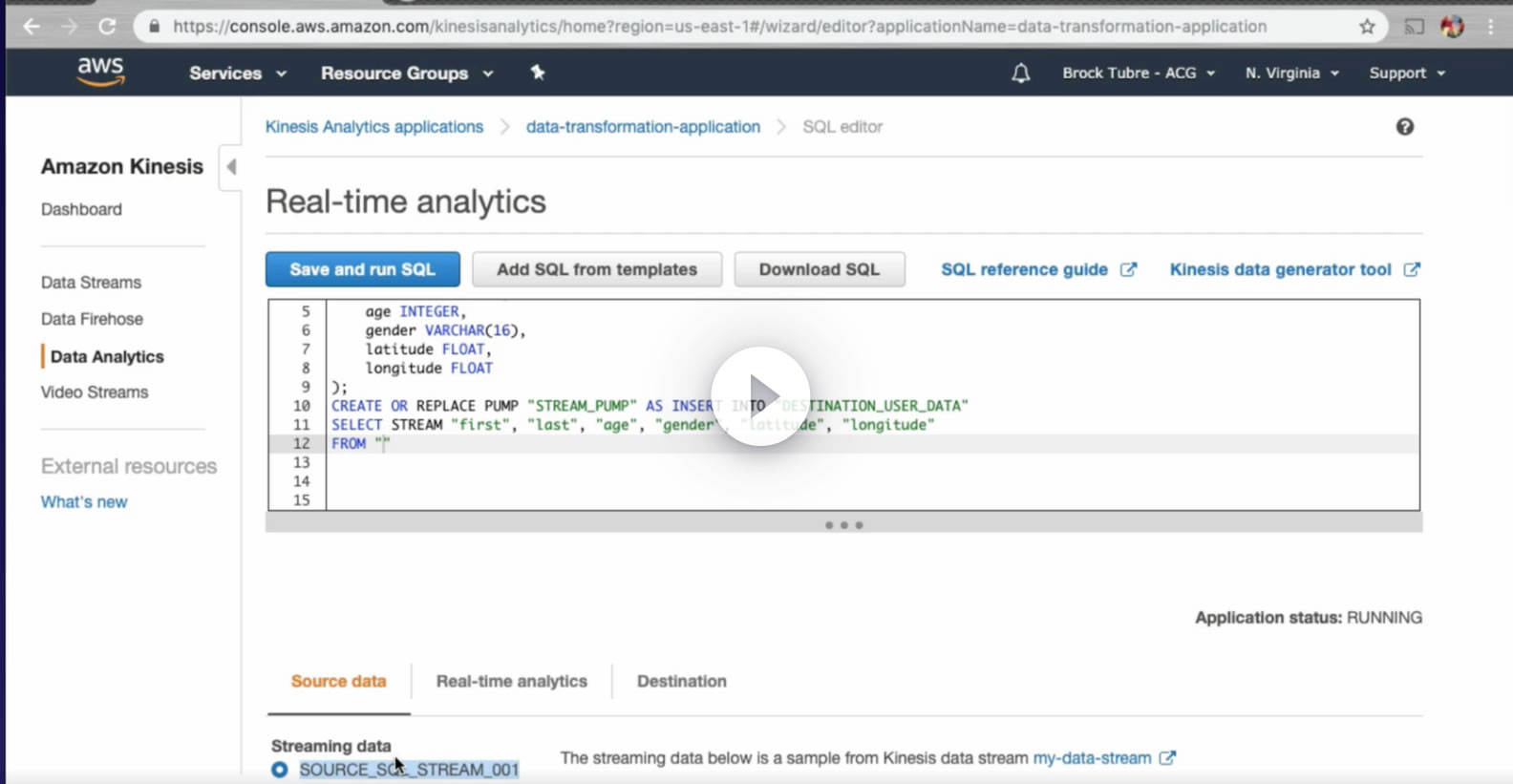Place cursor on SQL line 12 FROM clause
Image resolution: width=1513 pixels, height=784 pixels.
[x=361, y=444]
